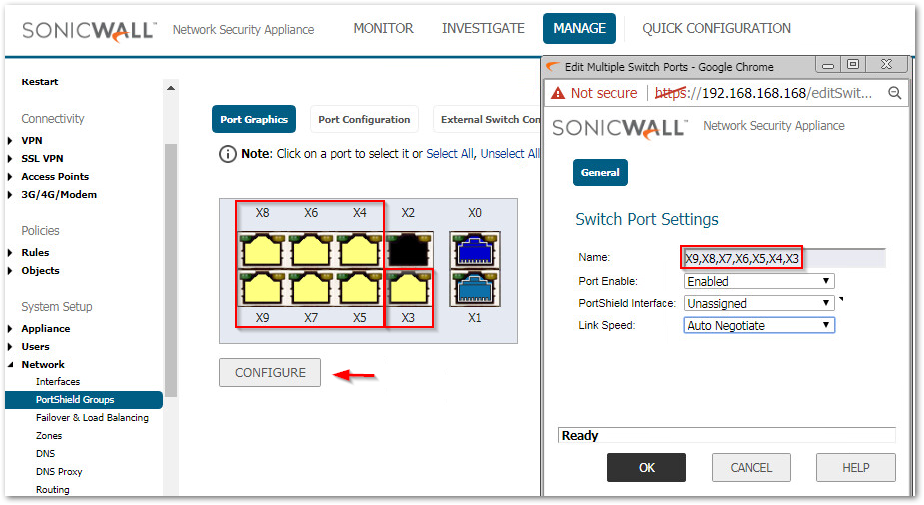Click the CONFIGURE button
Screen dimensions: 924x505
[270, 373]
